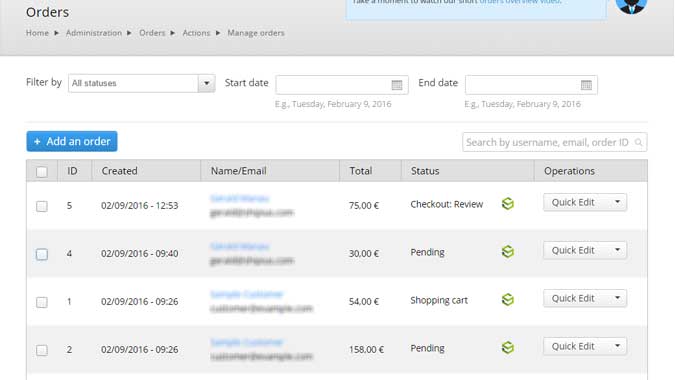Go to Home breadcrumb
The height and width of the screenshot is (380, 675).
pyautogui.click(x=37, y=33)
